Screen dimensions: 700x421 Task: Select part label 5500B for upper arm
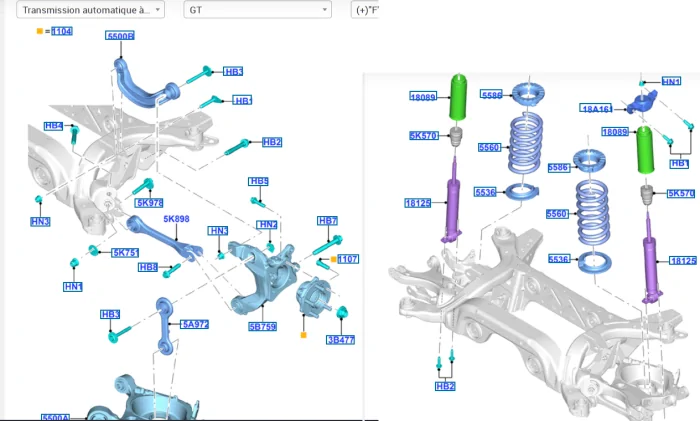[x=120, y=36]
